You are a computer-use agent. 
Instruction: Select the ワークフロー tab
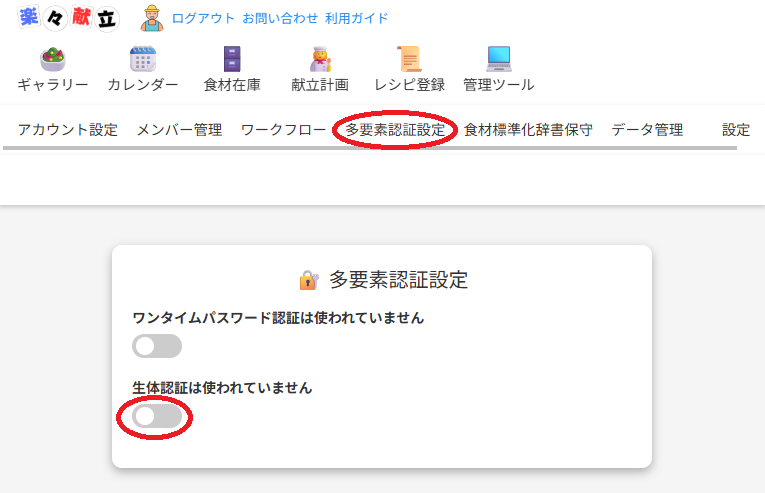(283, 130)
